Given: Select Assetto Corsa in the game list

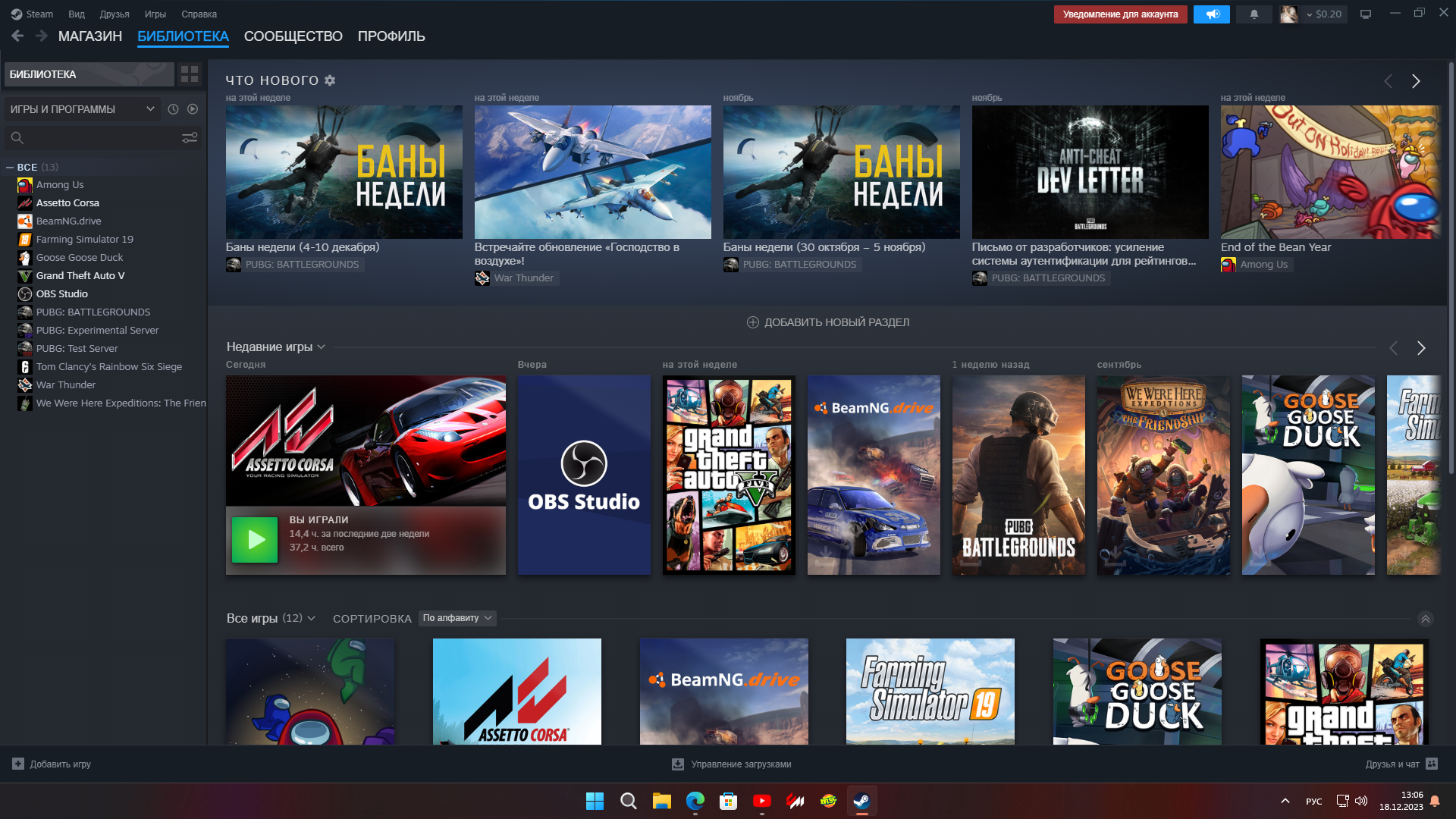Looking at the screenshot, I should click(x=67, y=203).
